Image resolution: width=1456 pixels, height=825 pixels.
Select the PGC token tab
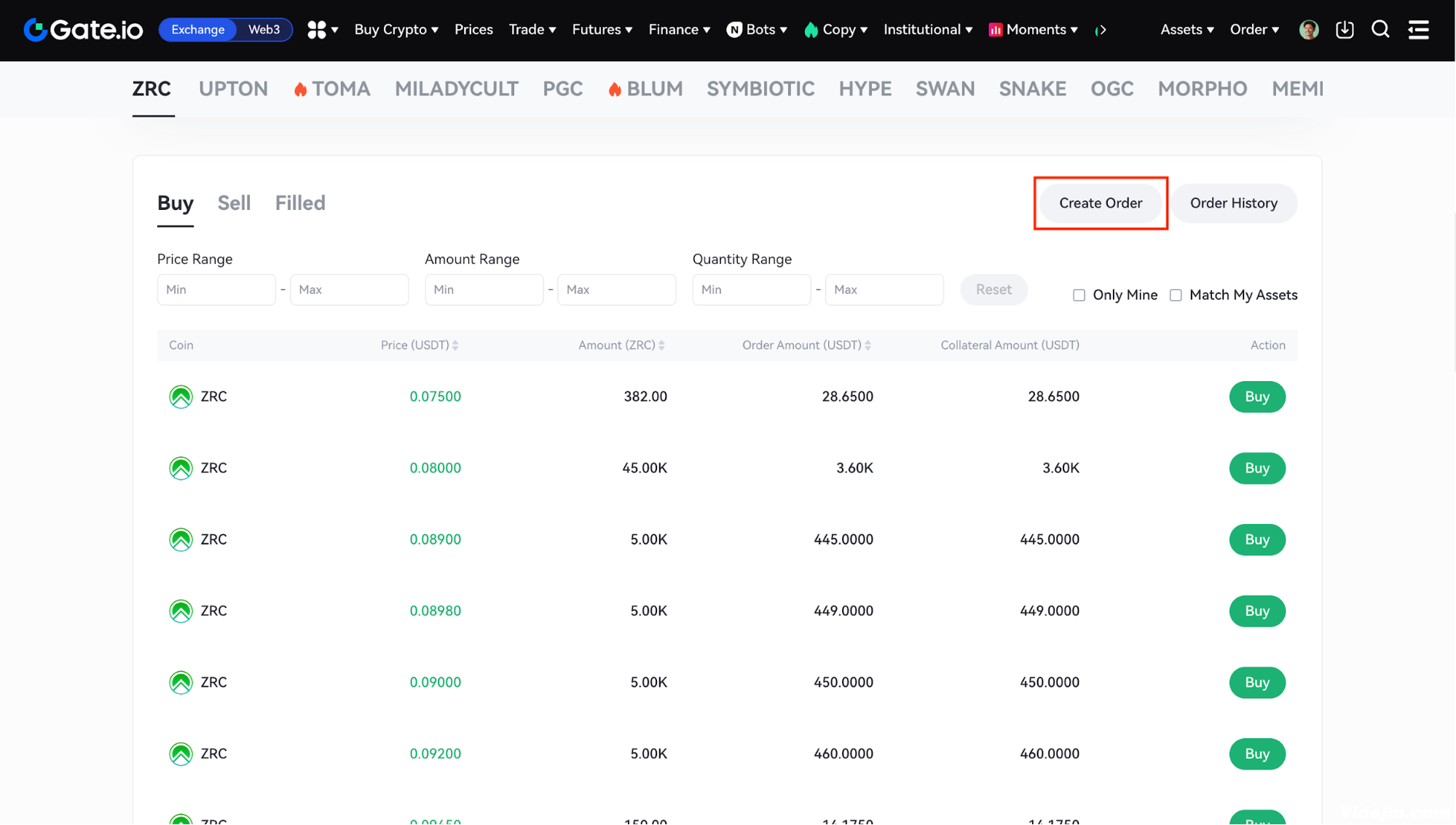tap(562, 89)
